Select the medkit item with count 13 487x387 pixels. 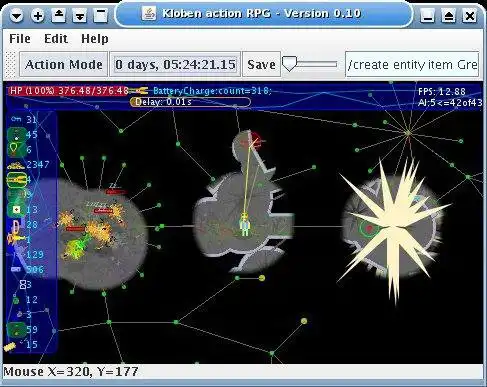[x=16, y=210]
